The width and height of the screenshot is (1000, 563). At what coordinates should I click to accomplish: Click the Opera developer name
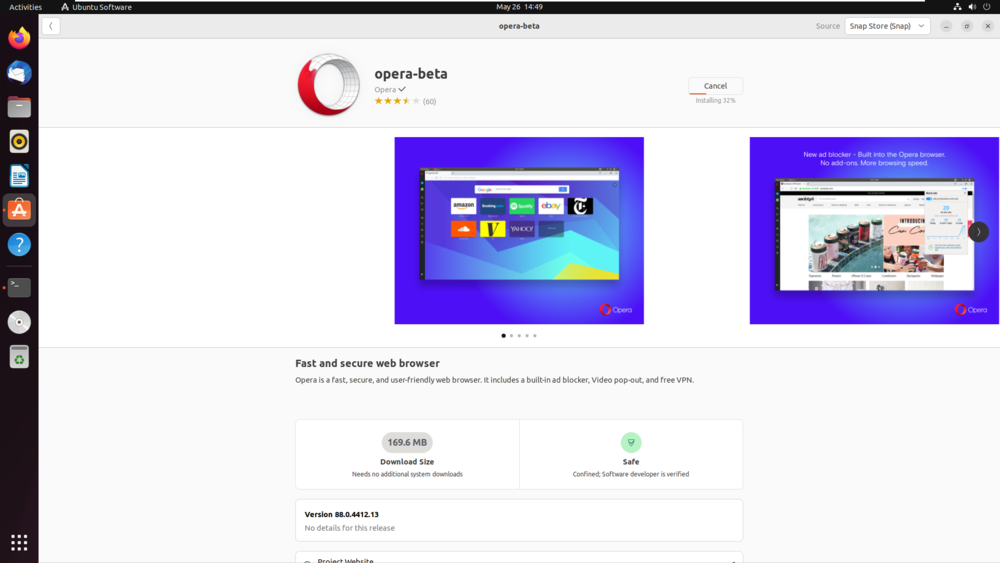(385, 89)
